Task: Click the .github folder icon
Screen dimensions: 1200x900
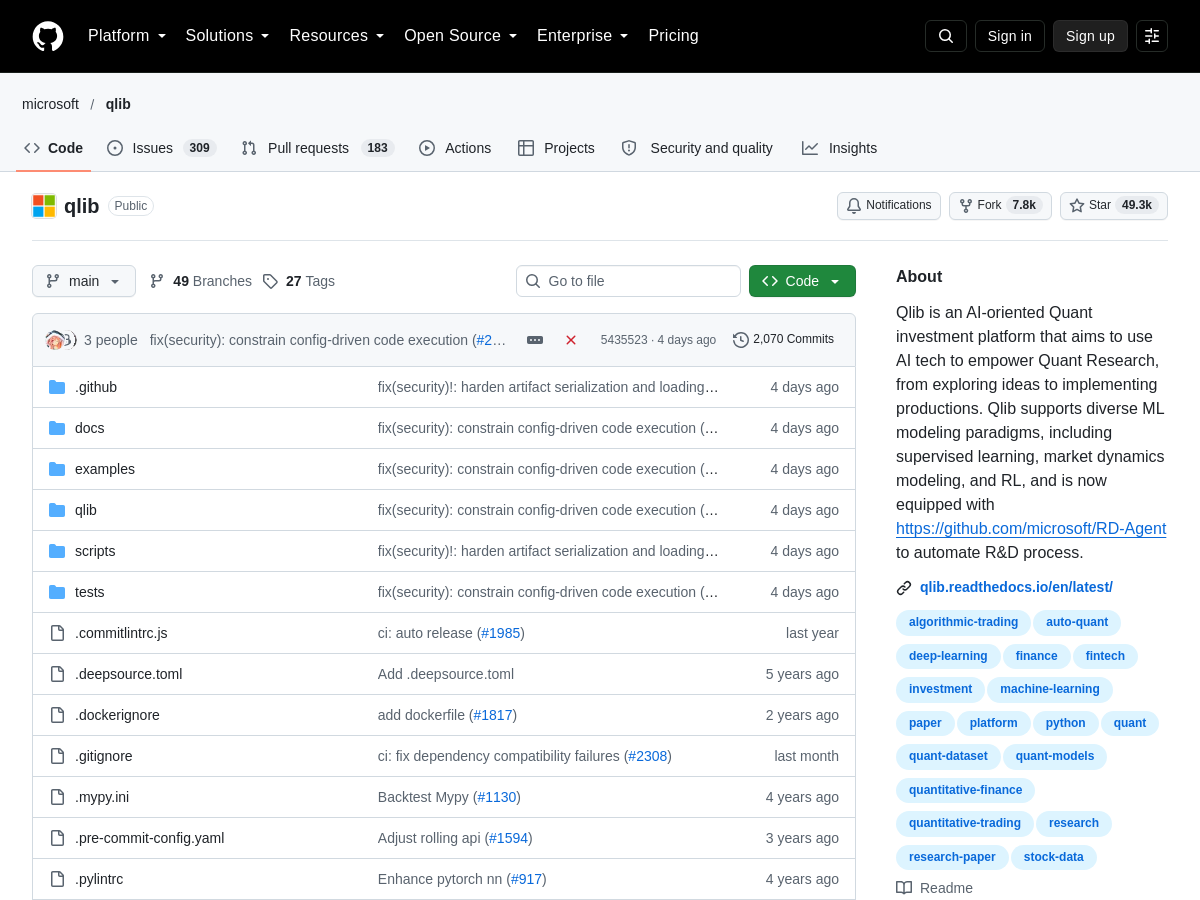Action: coord(57,387)
